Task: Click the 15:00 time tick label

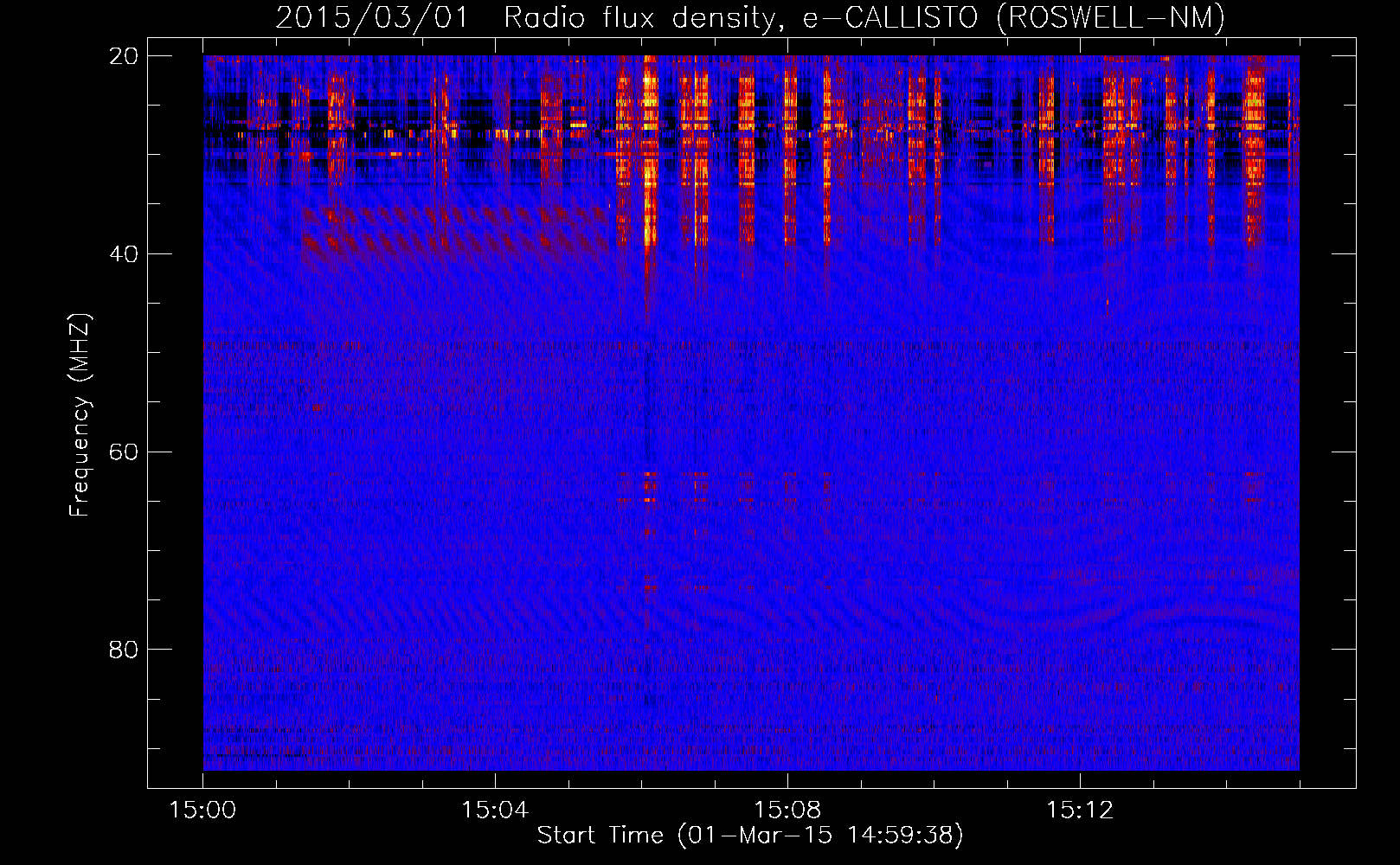Action: coord(203,811)
